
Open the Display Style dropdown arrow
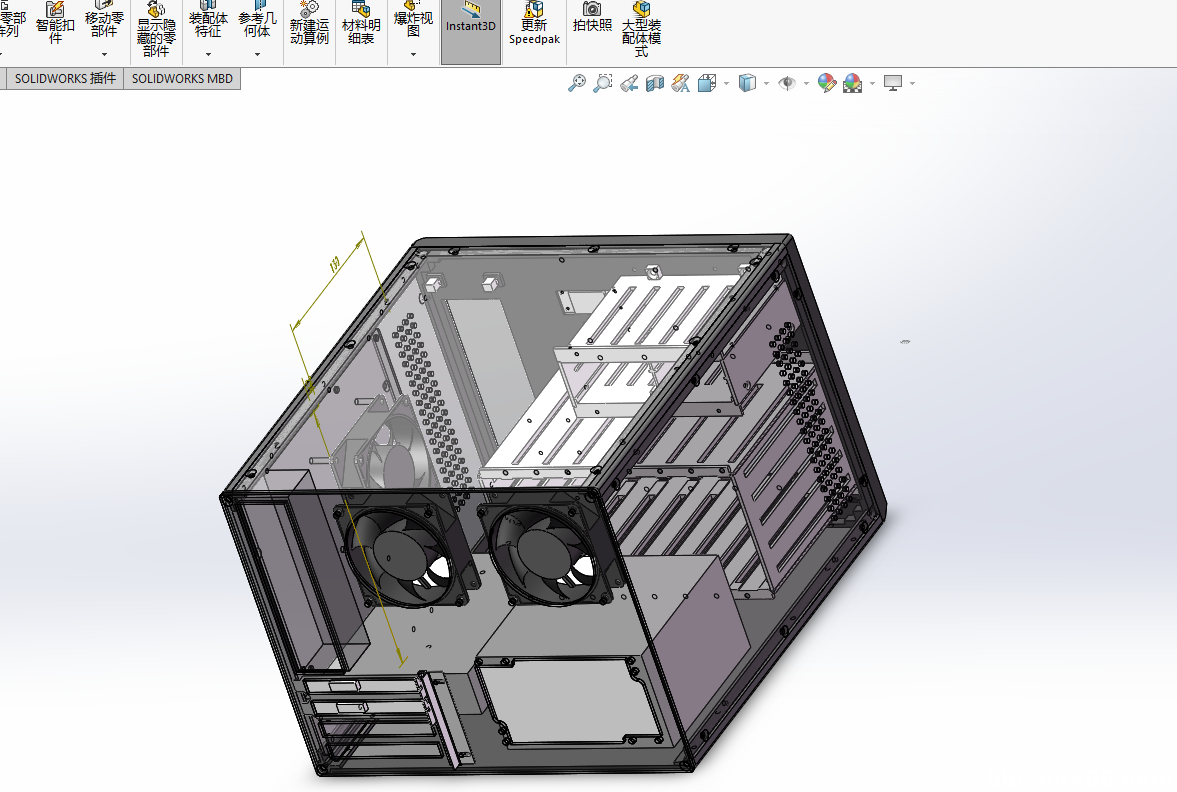[x=766, y=83]
